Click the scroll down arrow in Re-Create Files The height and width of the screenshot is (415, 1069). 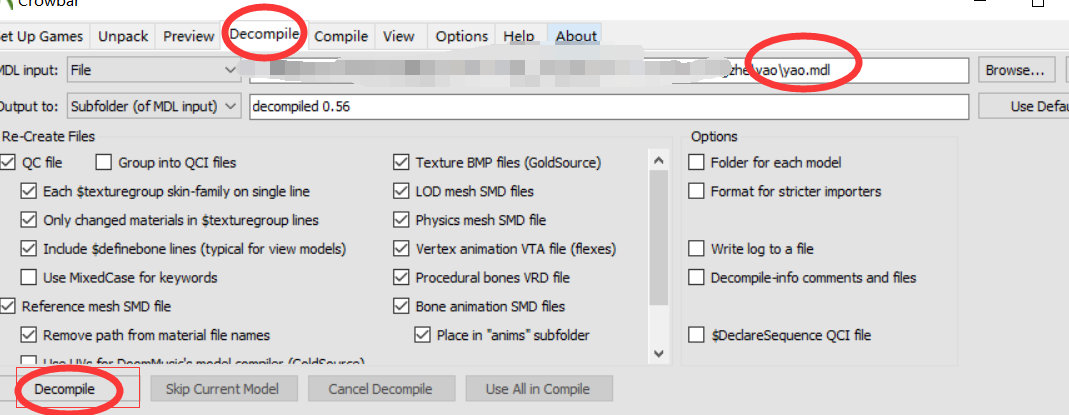pos(659,353)
